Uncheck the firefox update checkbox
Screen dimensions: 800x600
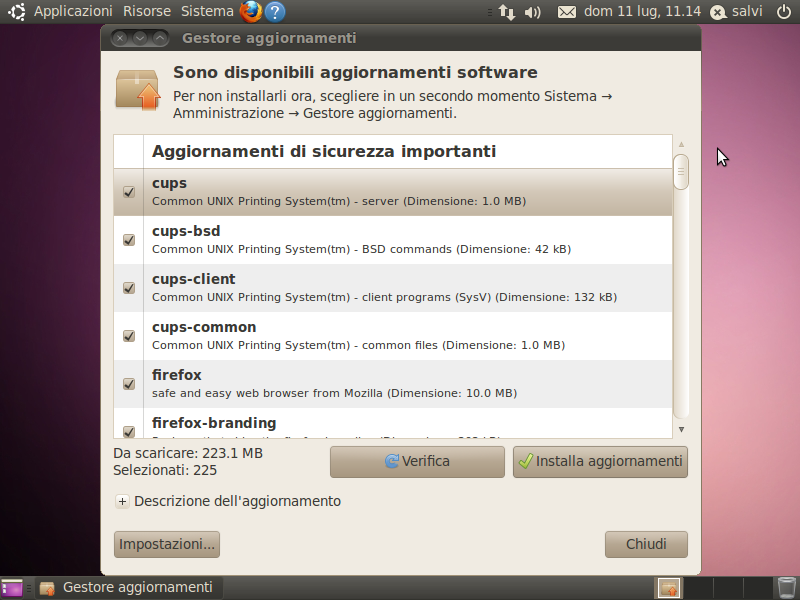(129, 384)
